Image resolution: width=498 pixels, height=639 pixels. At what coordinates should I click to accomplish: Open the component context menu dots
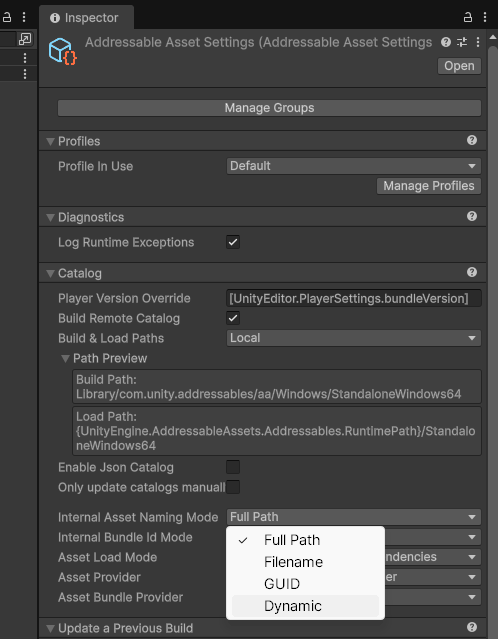pos(478,42)
